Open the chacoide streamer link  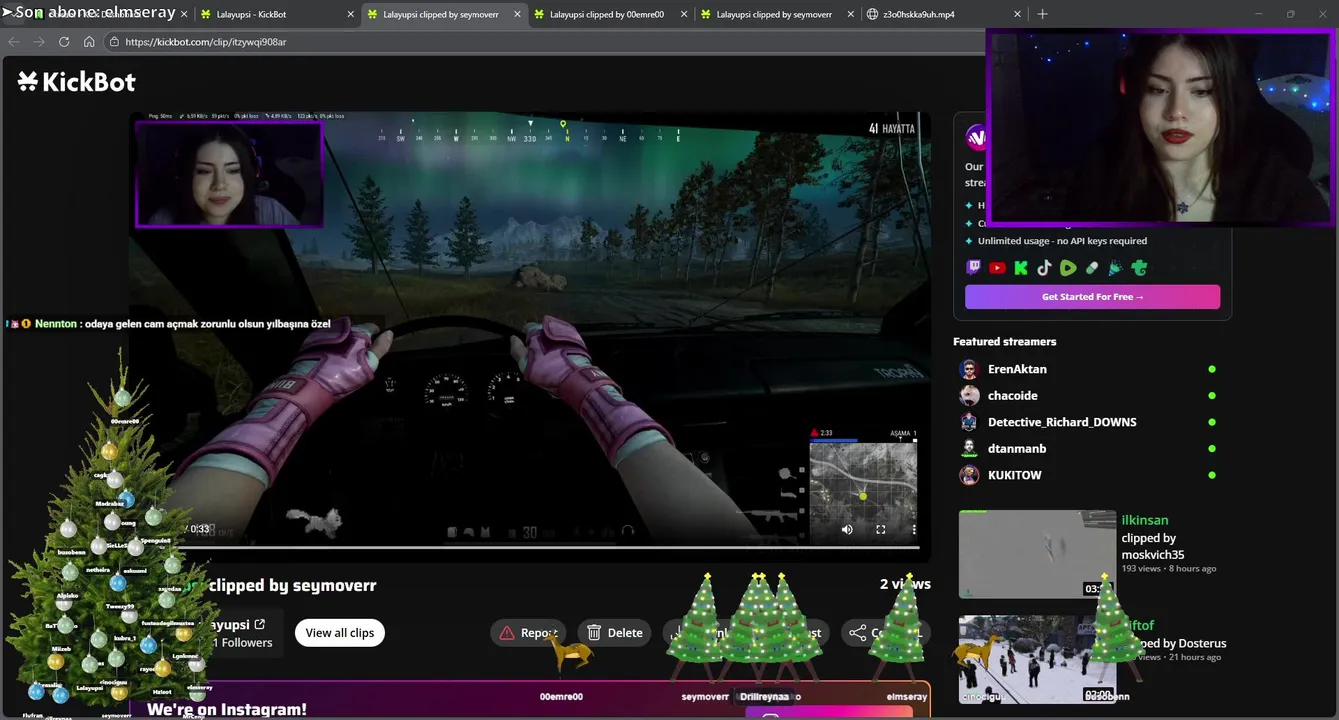[x=1012, y=395]
